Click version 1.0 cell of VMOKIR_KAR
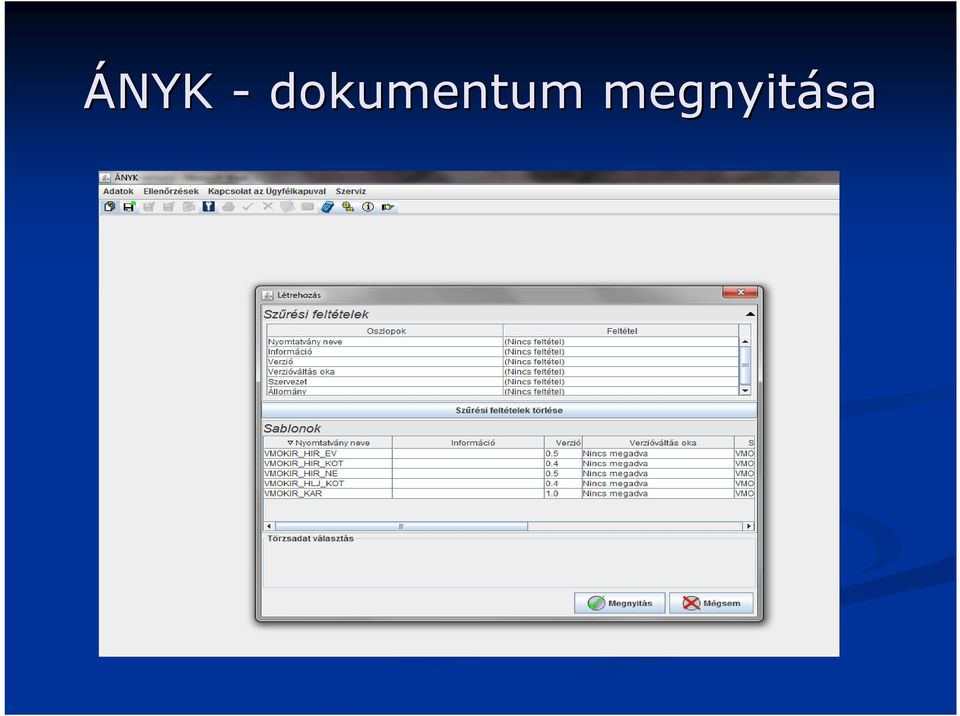The height and width of the screenshot is (716, 960). click(x=563, y=493)
